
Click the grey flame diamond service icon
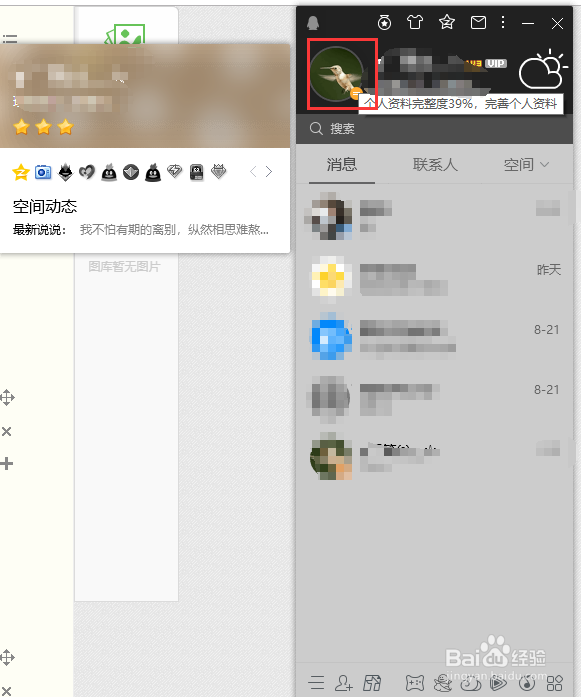click(65, 172)
